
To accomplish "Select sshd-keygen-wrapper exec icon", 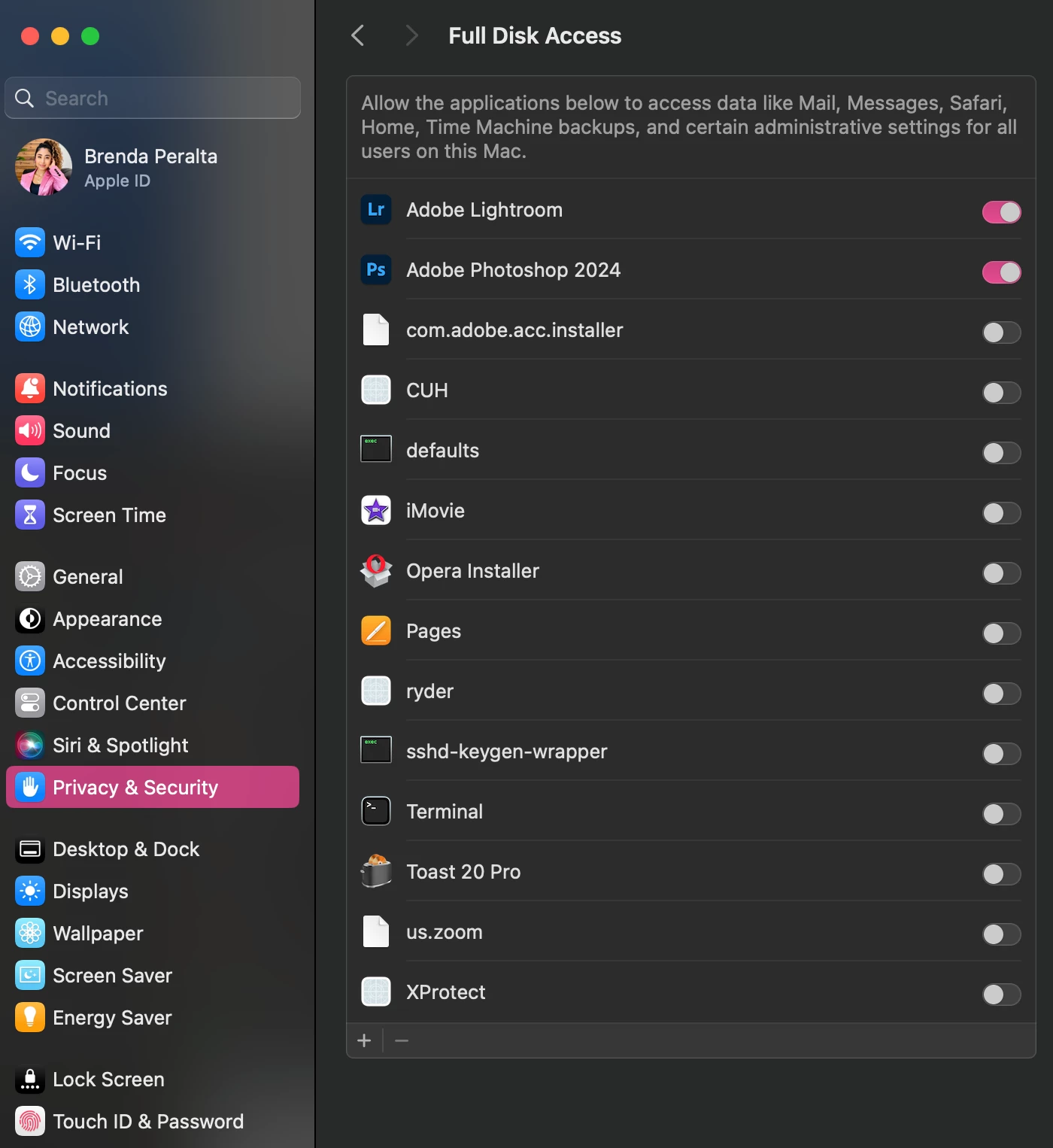I will [376, 750].
